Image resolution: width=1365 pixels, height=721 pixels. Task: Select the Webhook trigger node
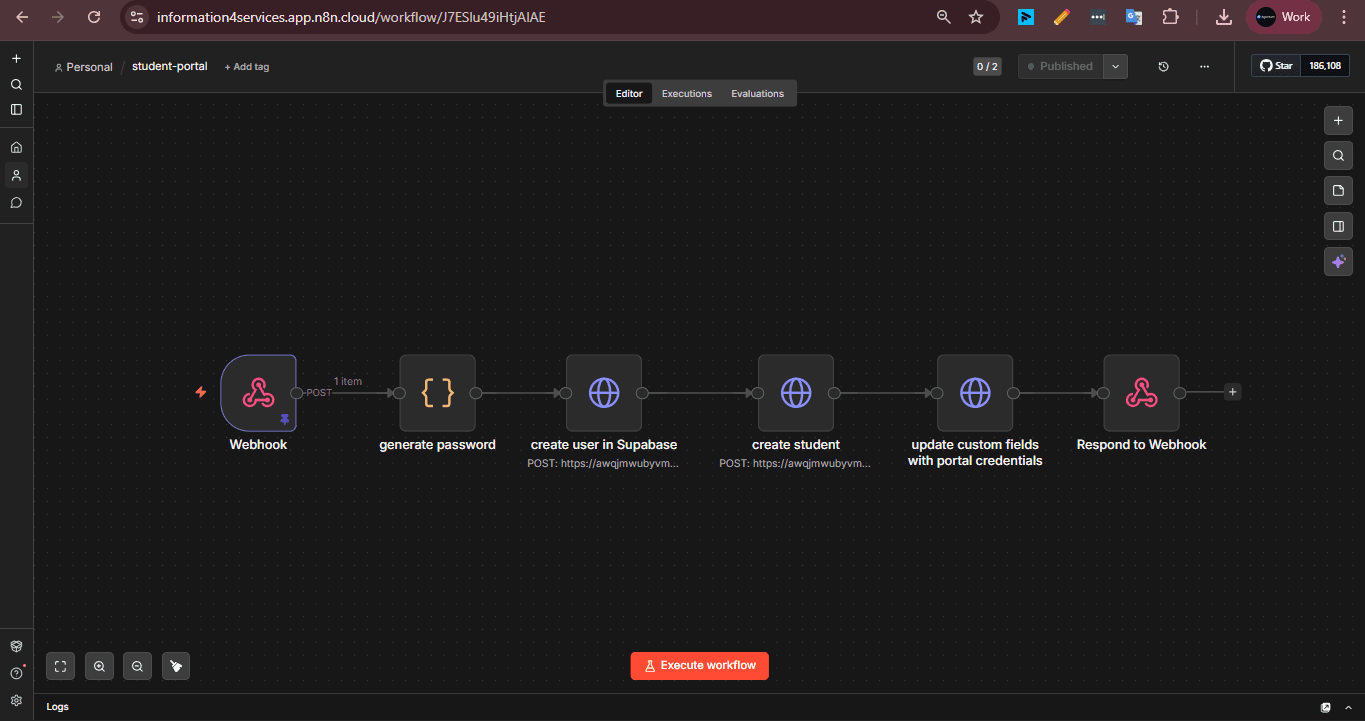click(259, 393)
